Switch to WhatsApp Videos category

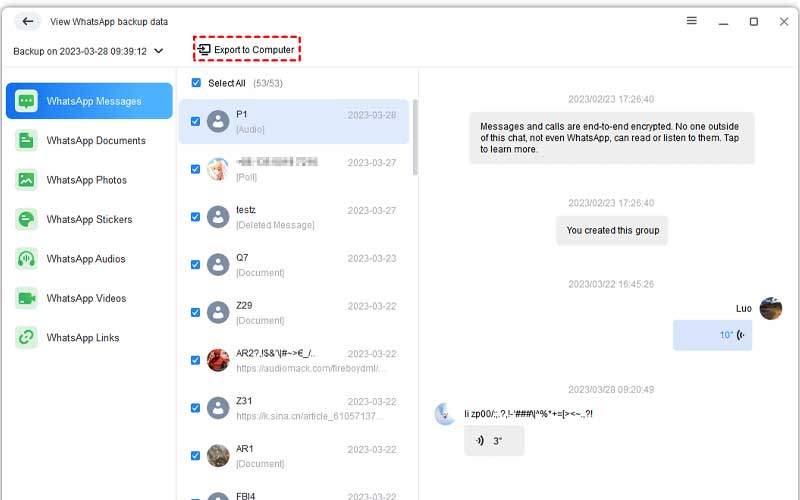tap(89, 298)
